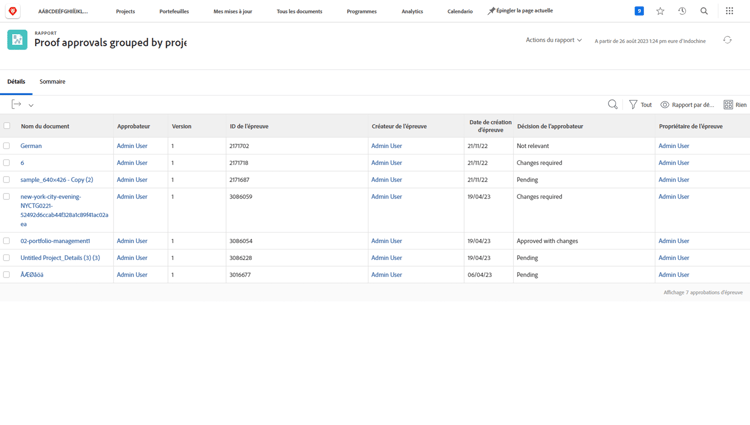
Task: Open proof creator Admin User in ÅÆØåöä row
Action: 386,275
